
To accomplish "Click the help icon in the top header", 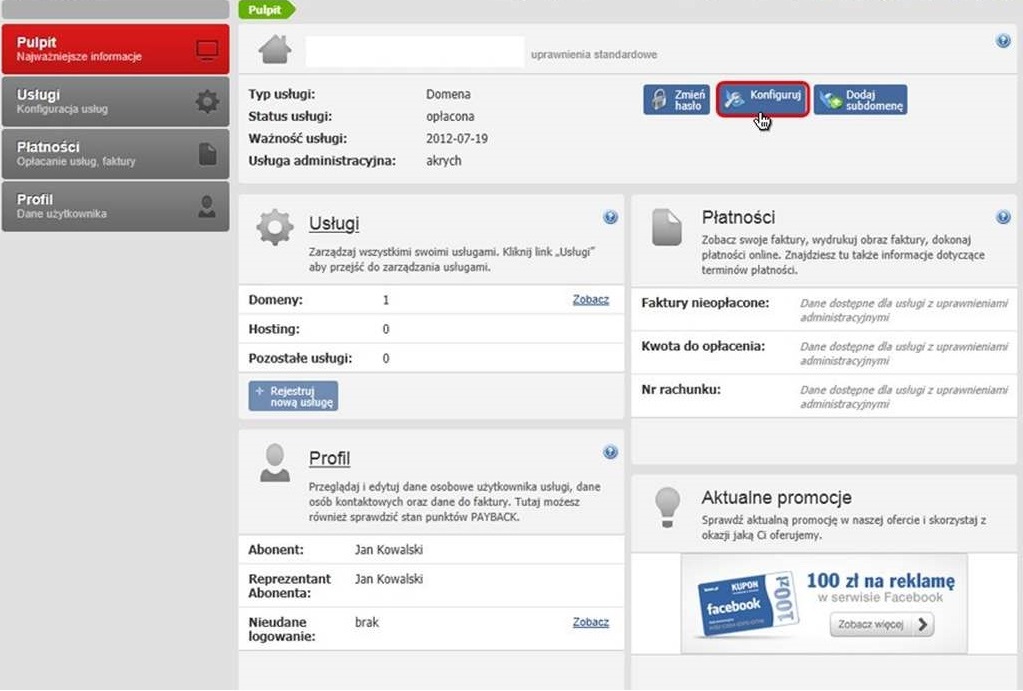I will coord(1003,41).
